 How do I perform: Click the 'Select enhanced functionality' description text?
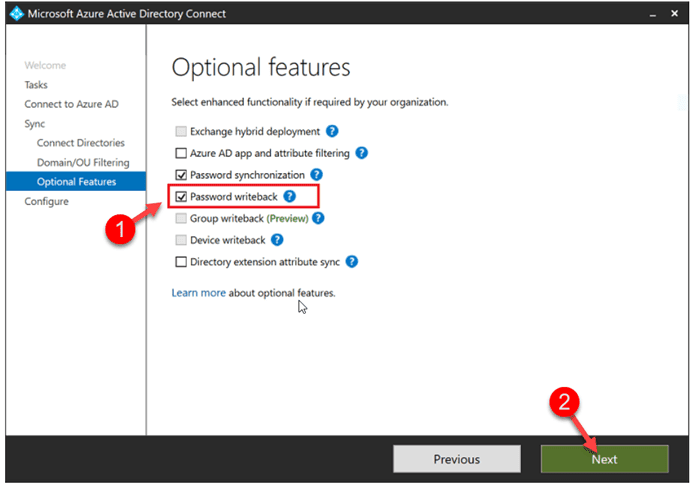(x=310, y=102)
